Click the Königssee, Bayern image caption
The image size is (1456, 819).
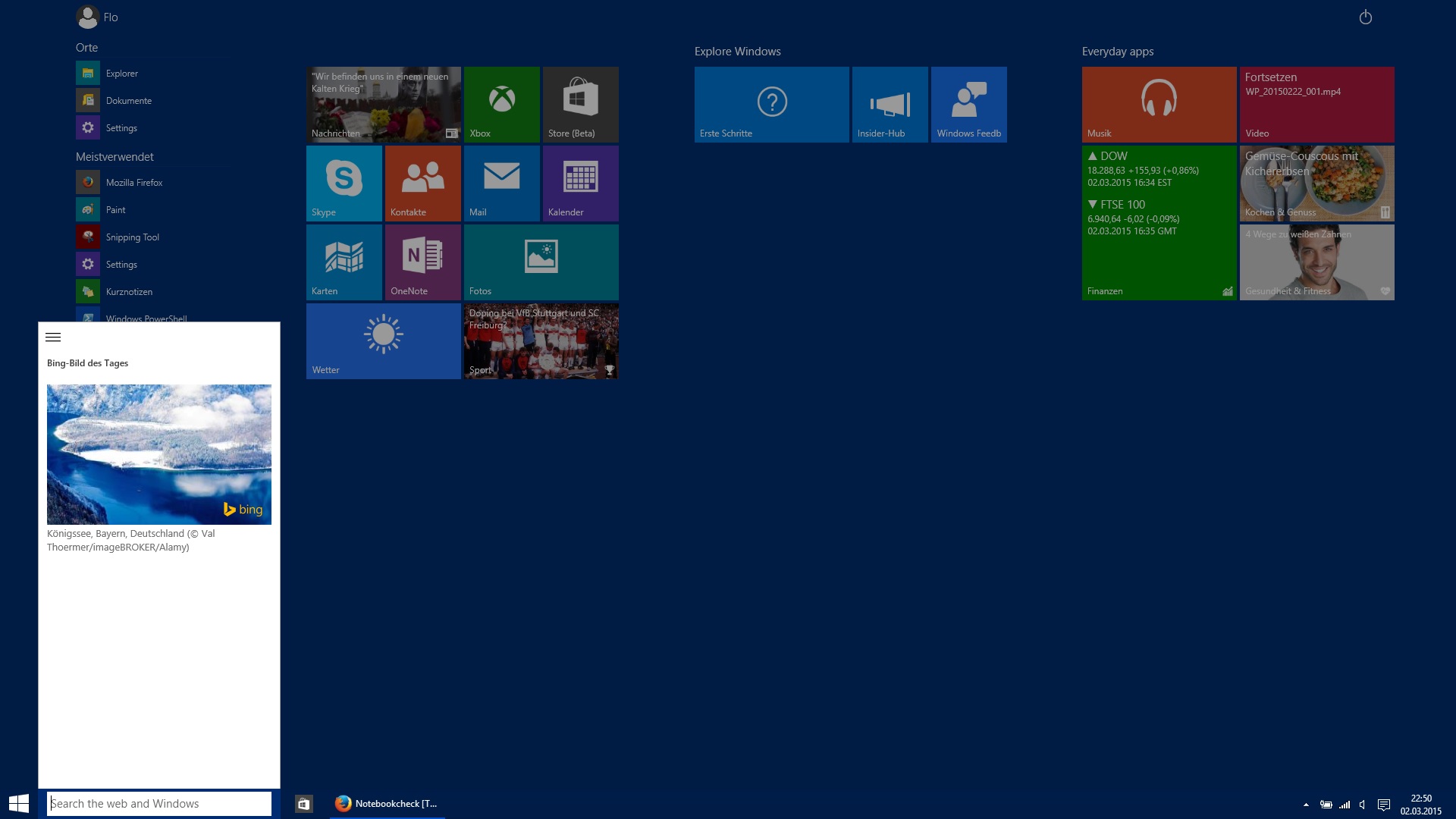click(130, 541)
